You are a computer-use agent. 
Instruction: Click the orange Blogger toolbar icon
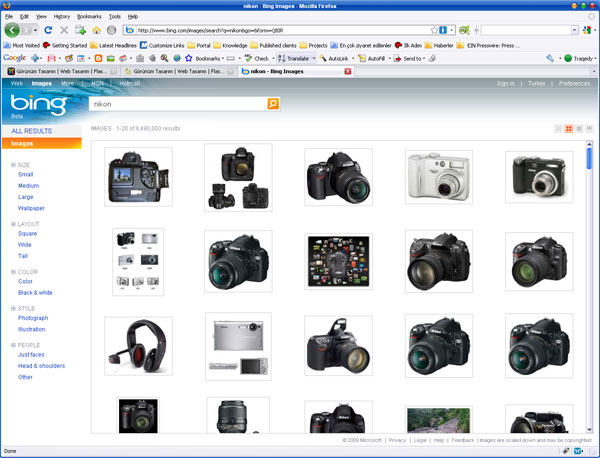click(98, 58)
